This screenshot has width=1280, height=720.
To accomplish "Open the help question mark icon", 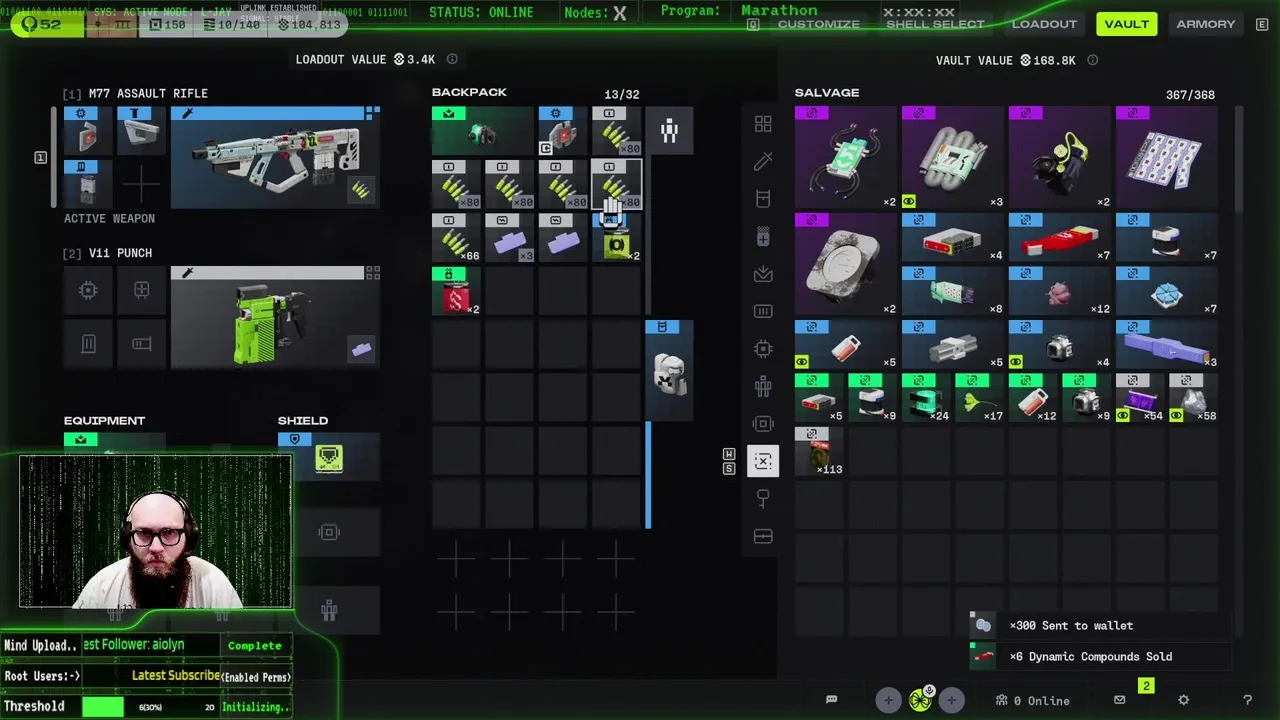I will 1247,700.
